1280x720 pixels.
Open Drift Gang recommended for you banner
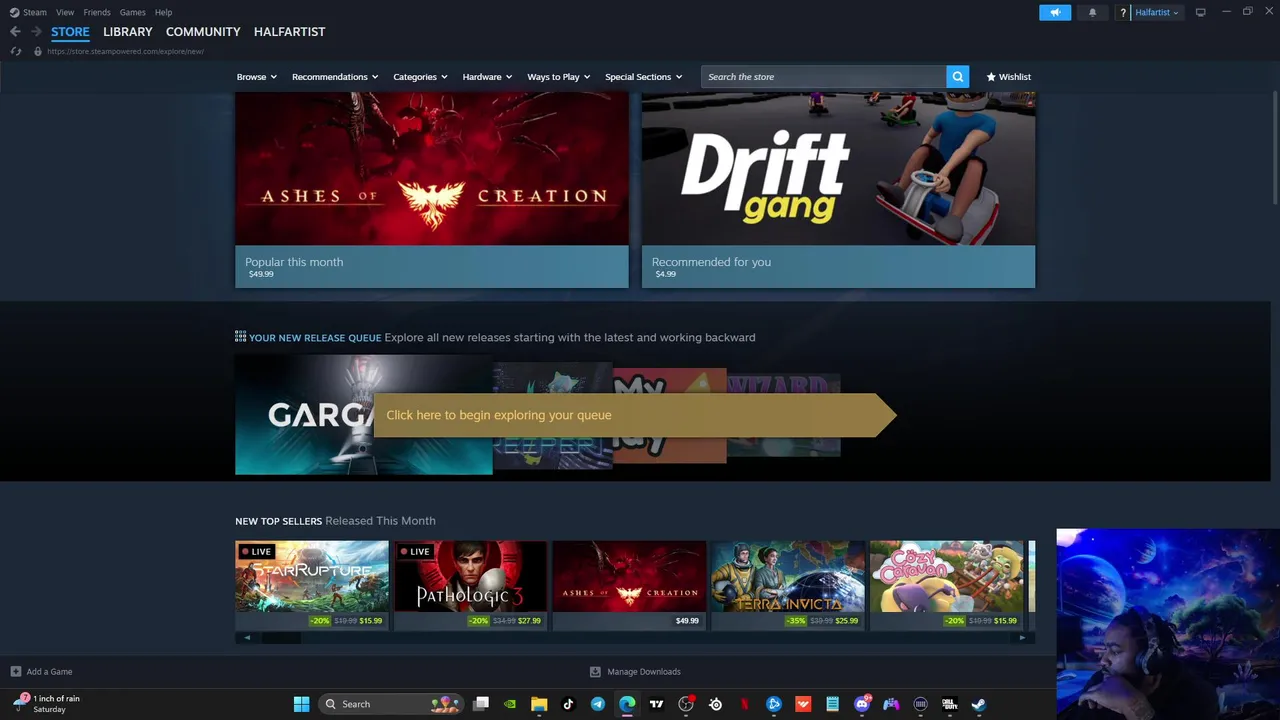pos(838,190)
